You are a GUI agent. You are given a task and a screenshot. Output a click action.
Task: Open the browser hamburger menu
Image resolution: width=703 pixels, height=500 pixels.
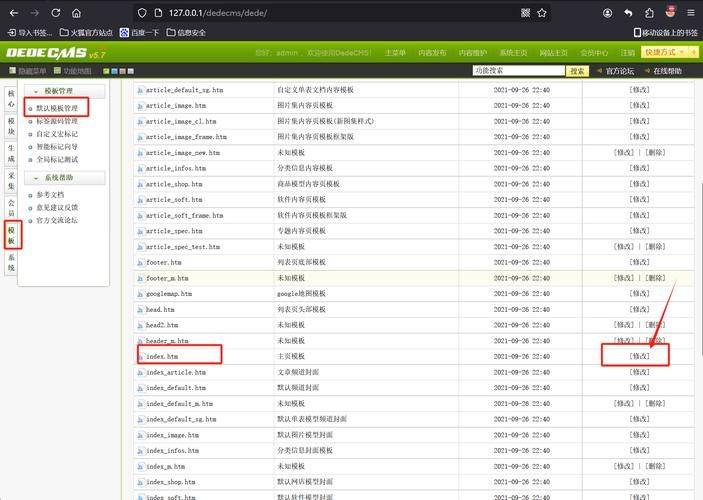click(689, 13)
